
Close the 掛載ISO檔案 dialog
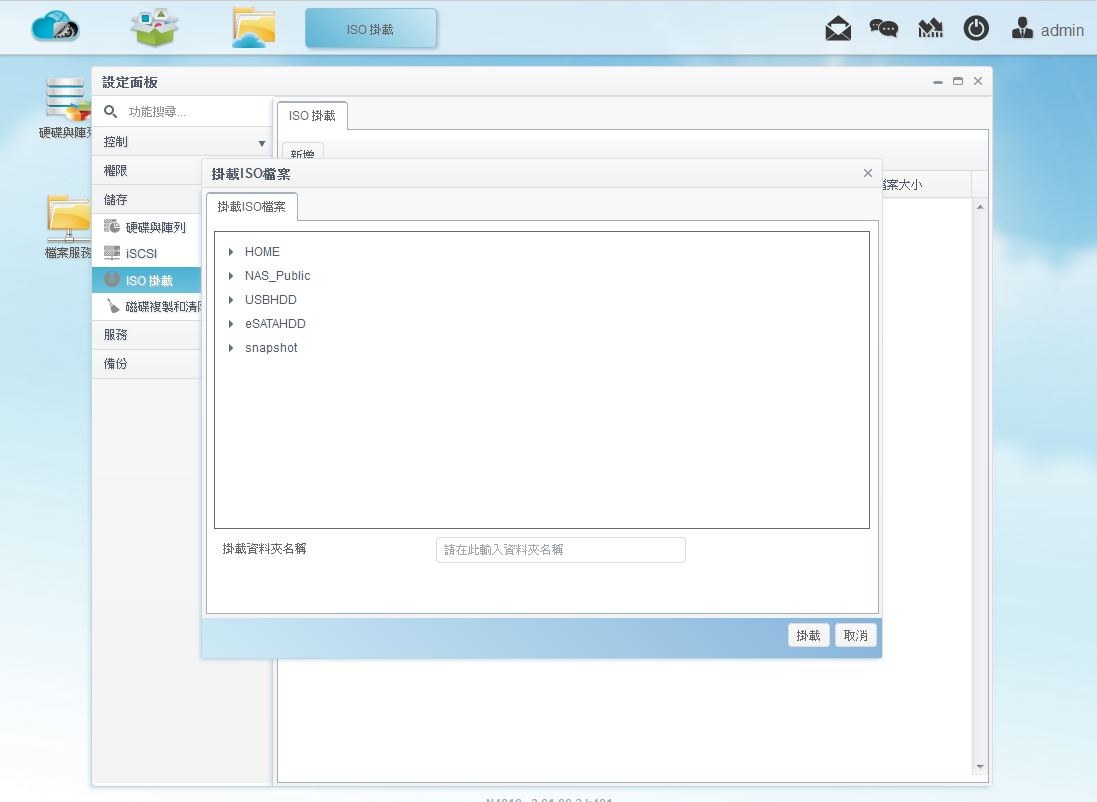868,173
